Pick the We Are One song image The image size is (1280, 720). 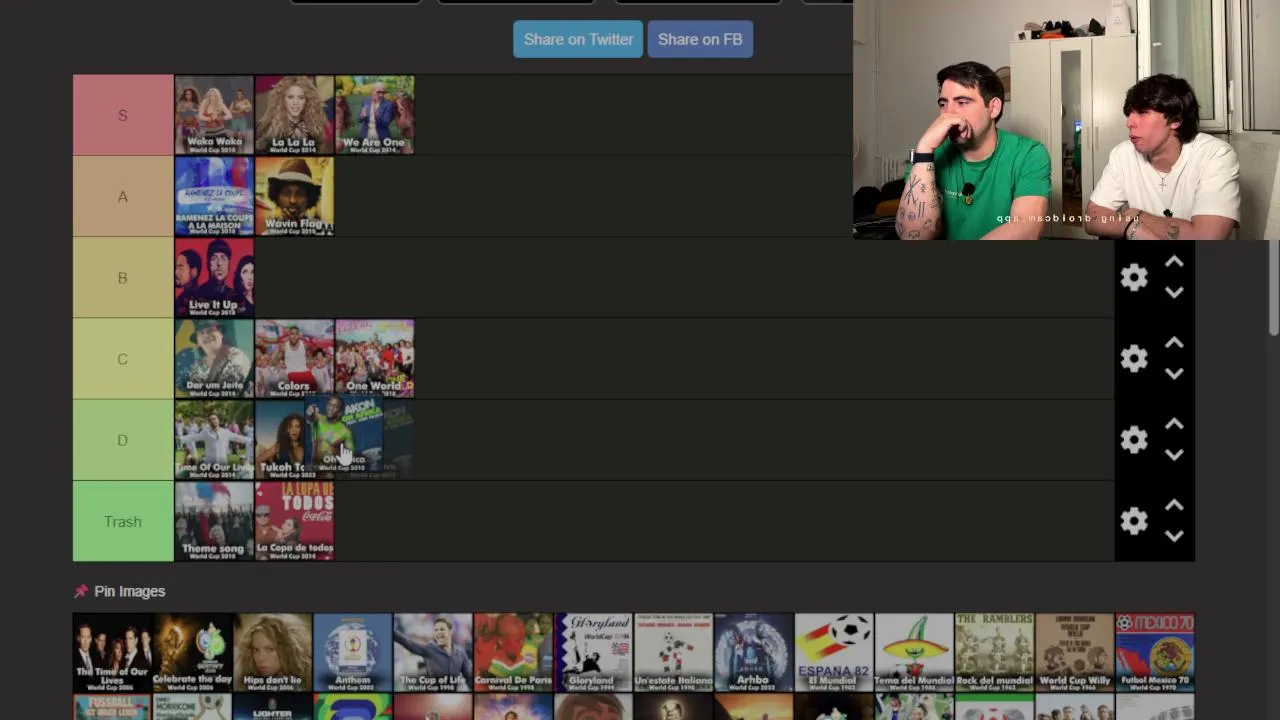pyautogui.click(x=374, y=115)
